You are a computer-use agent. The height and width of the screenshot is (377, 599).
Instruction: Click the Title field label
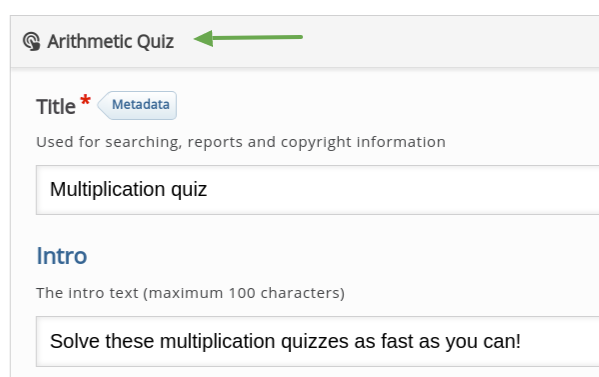point(56,107)
